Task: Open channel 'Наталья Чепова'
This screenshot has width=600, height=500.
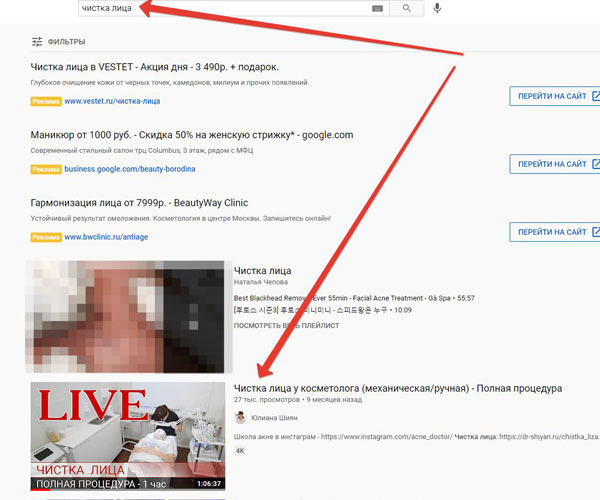Action: [261, 282]
